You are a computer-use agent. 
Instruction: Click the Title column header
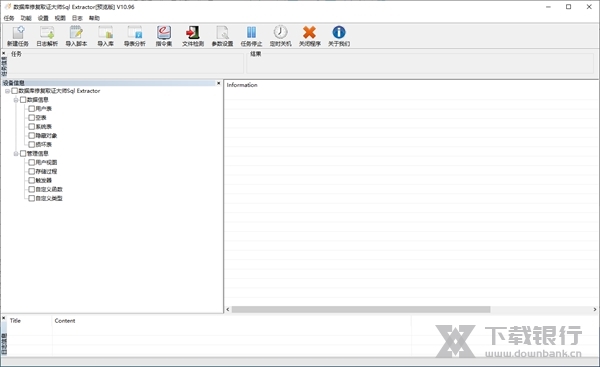point(15,321)
